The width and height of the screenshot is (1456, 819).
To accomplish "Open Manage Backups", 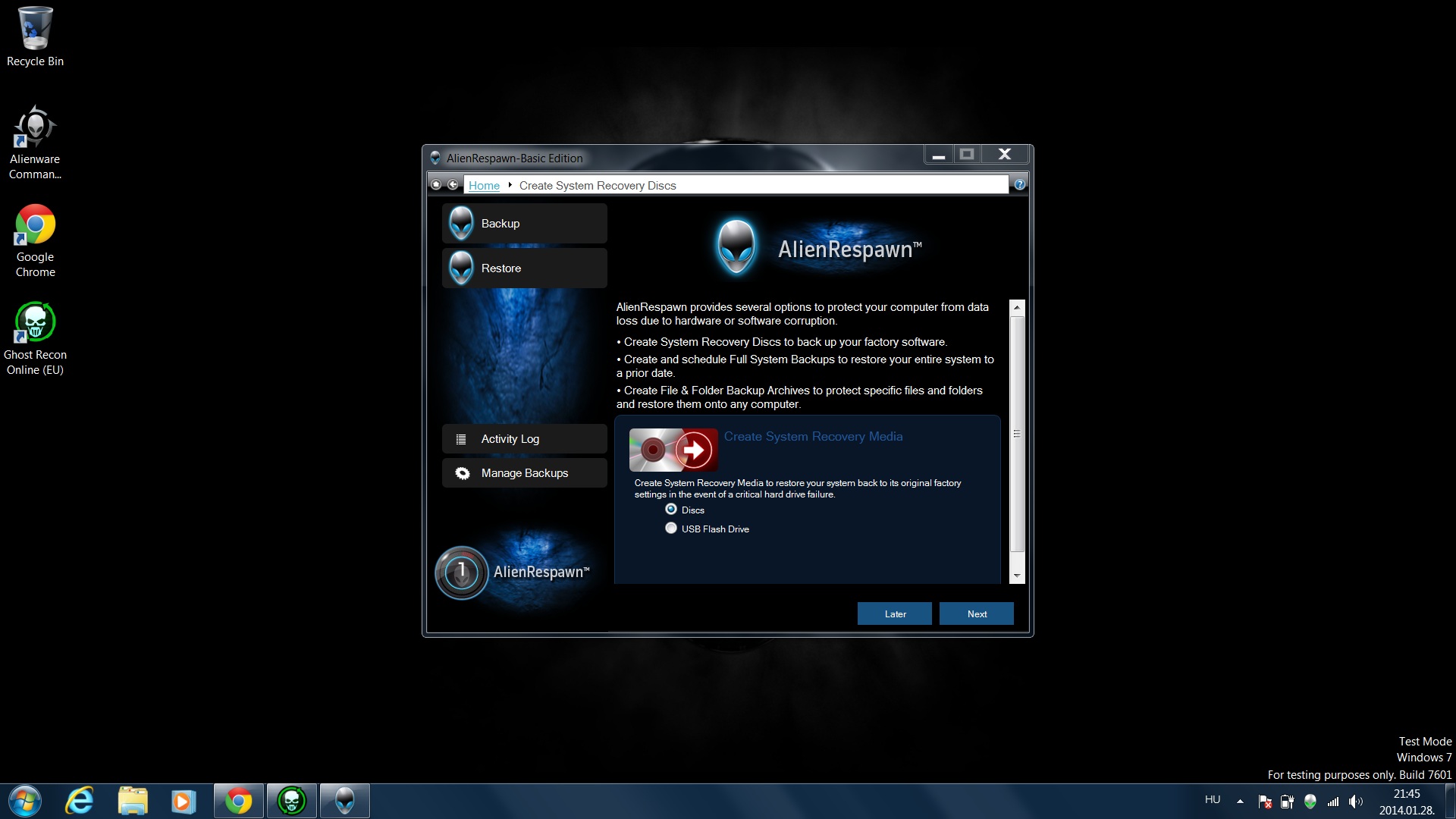I will pos(525,473).
